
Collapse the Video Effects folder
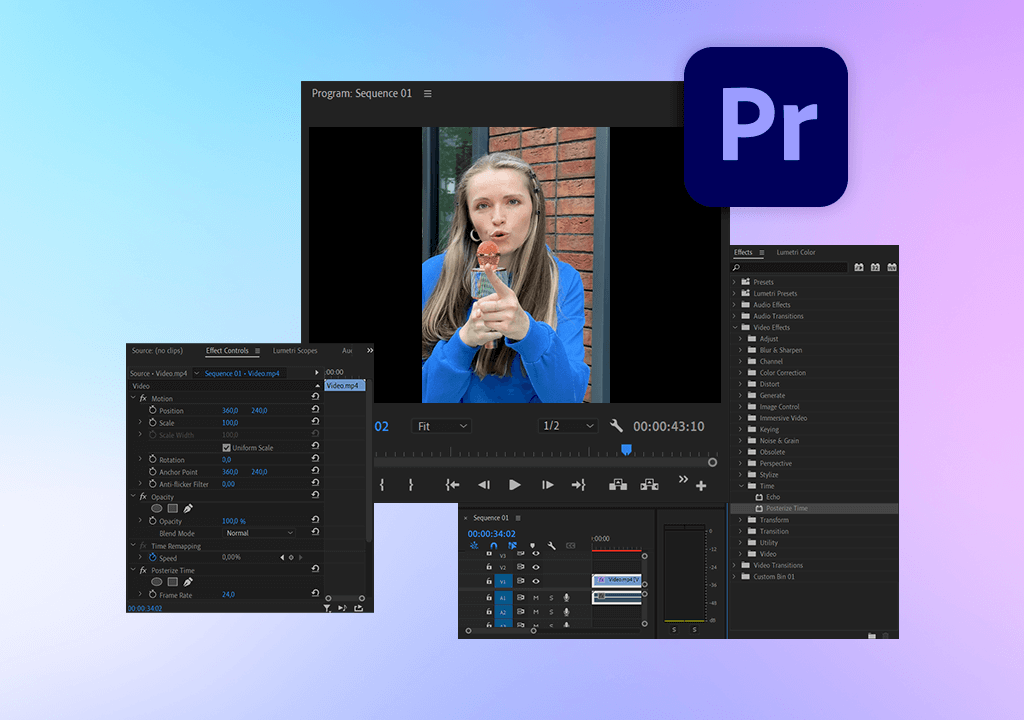pyautogui.click(x=735, y=327)
